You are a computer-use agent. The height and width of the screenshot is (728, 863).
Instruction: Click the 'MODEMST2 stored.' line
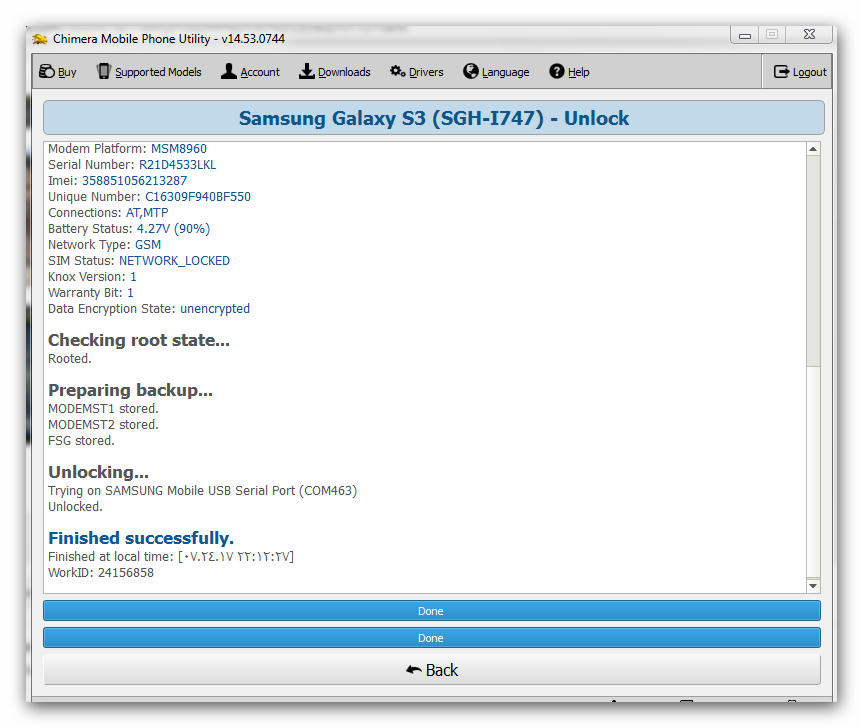pos(103,424)
